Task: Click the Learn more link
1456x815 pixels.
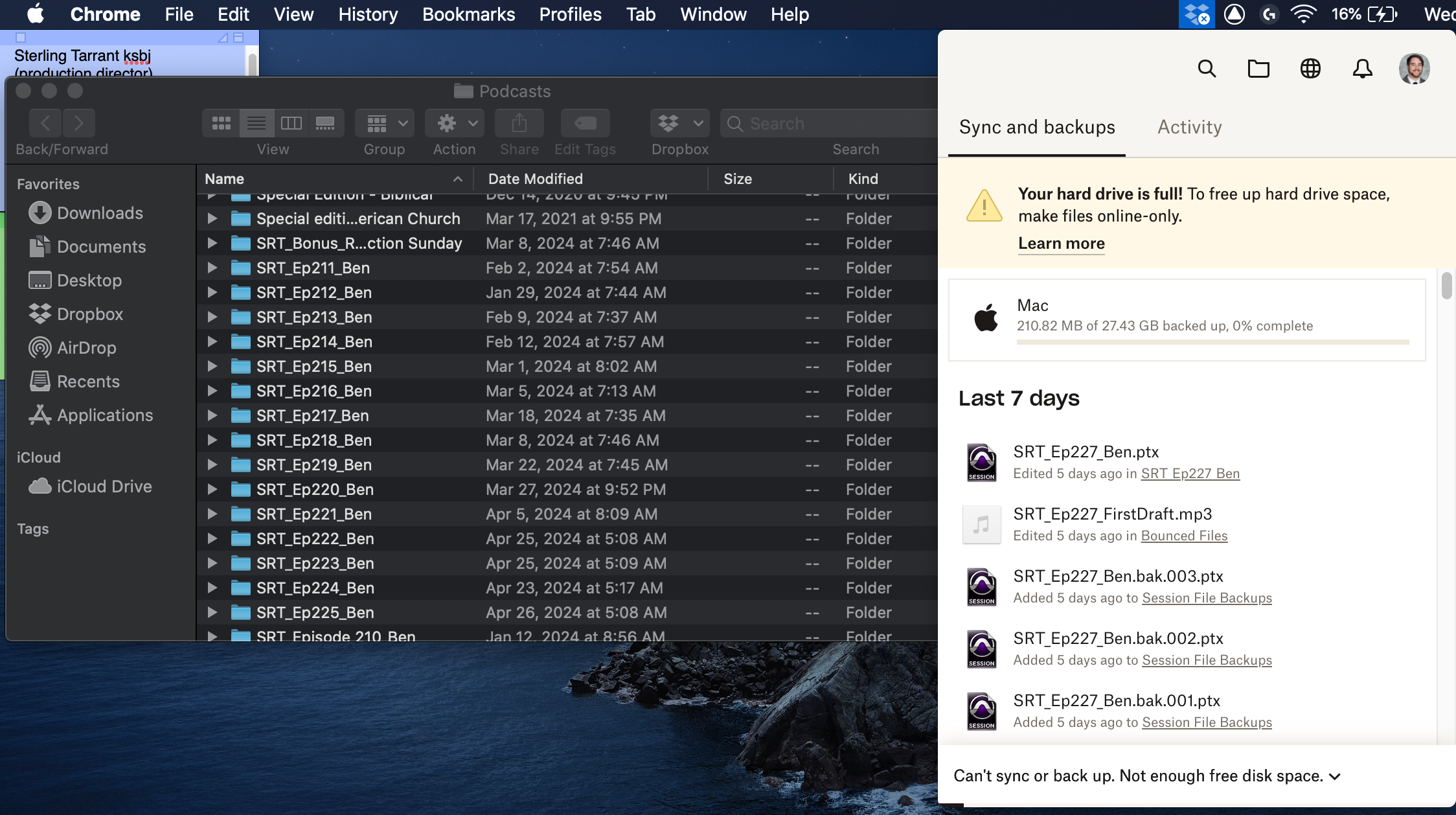Action: [1061, 244]
